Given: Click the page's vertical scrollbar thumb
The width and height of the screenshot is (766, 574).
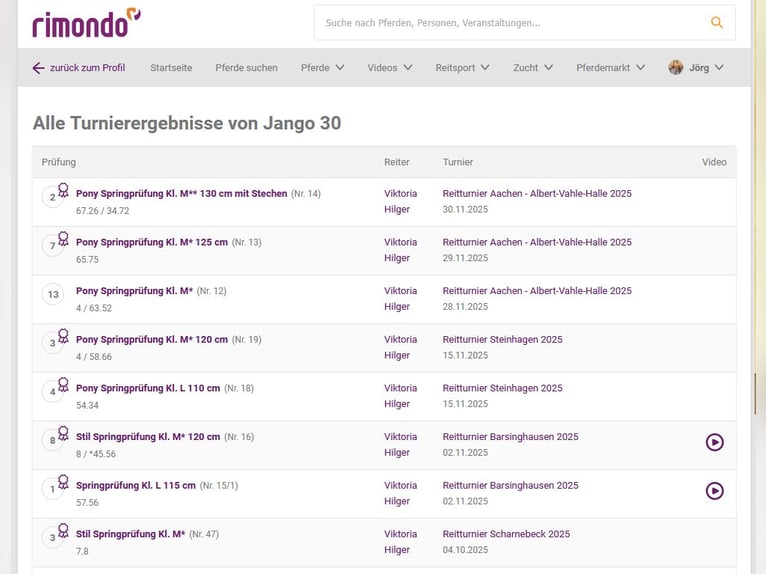Looking at the screenshot, I should tap(755, 393).
